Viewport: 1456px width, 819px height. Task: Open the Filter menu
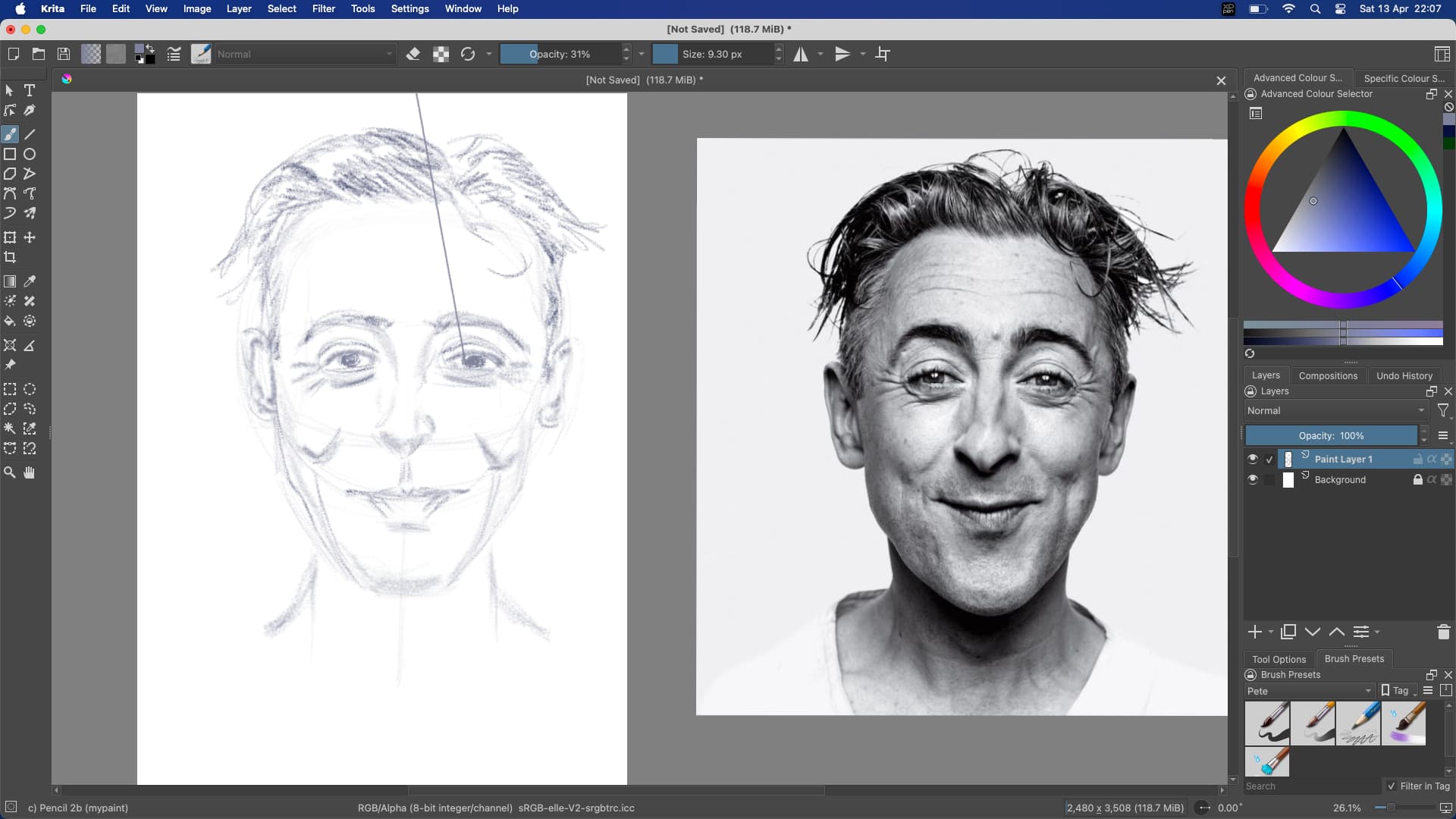point(323,8)
